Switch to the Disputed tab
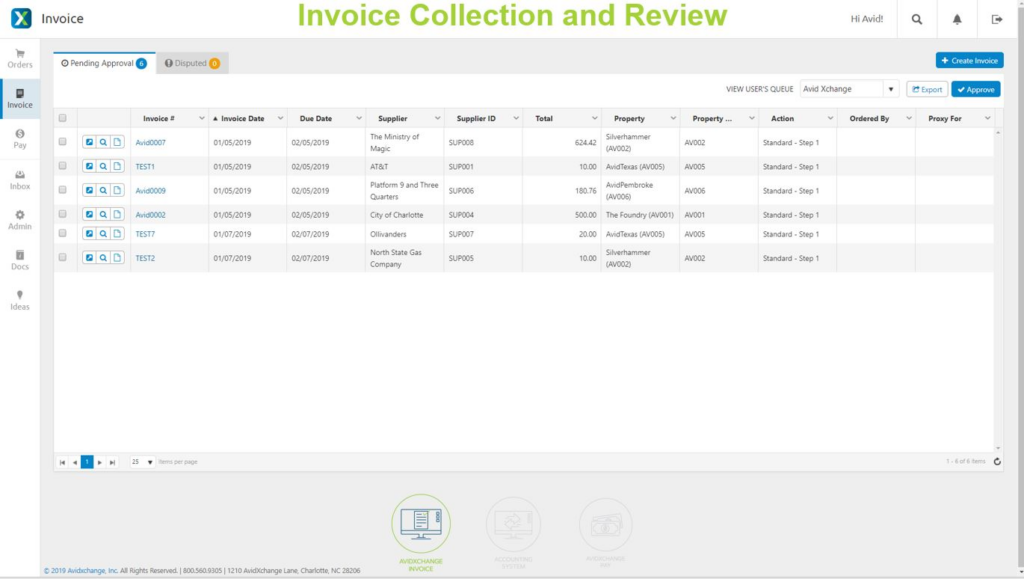Viewport: 1024px width, 579px height. pos(192,63)
